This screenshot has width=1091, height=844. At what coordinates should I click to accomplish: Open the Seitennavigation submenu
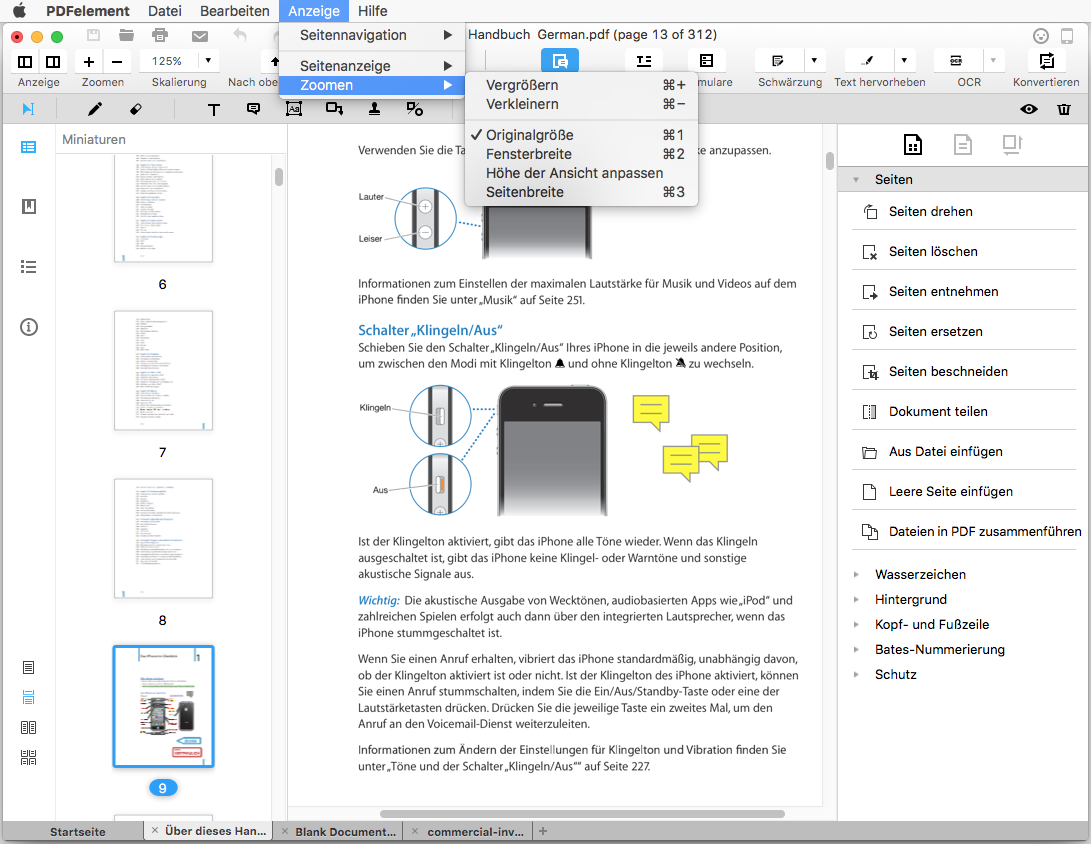[x=372, y=35]
